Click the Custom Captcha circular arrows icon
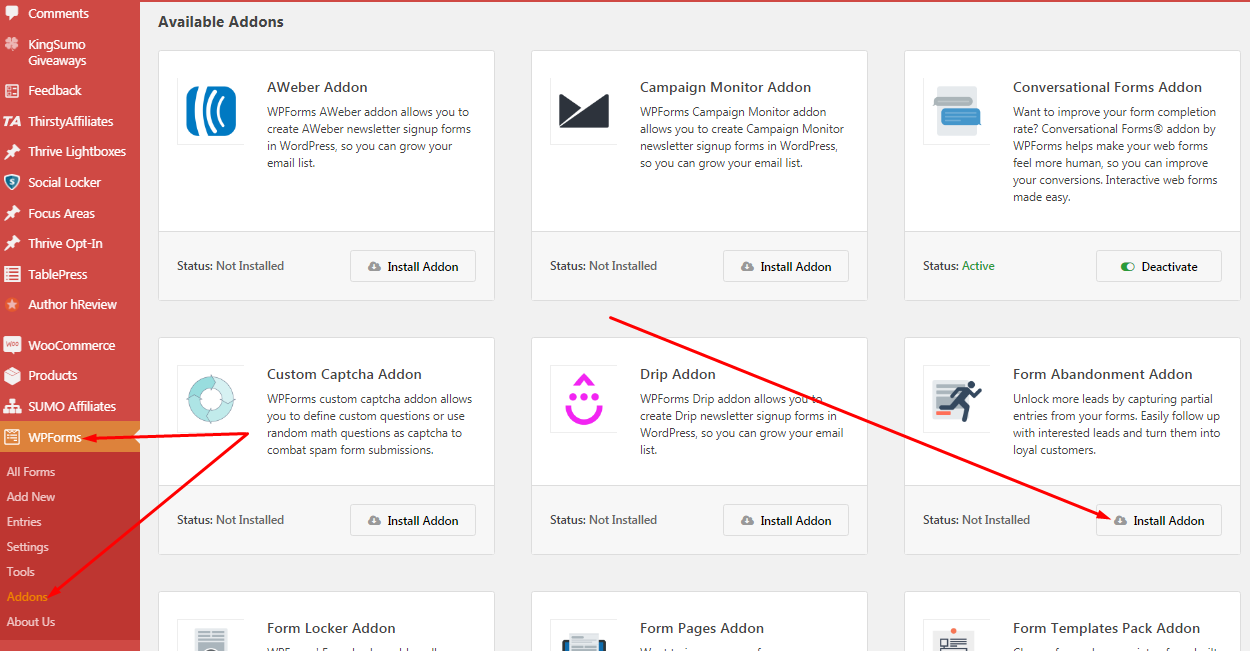This screenshot has width=1250, height=651. click(x=211, y=398)
